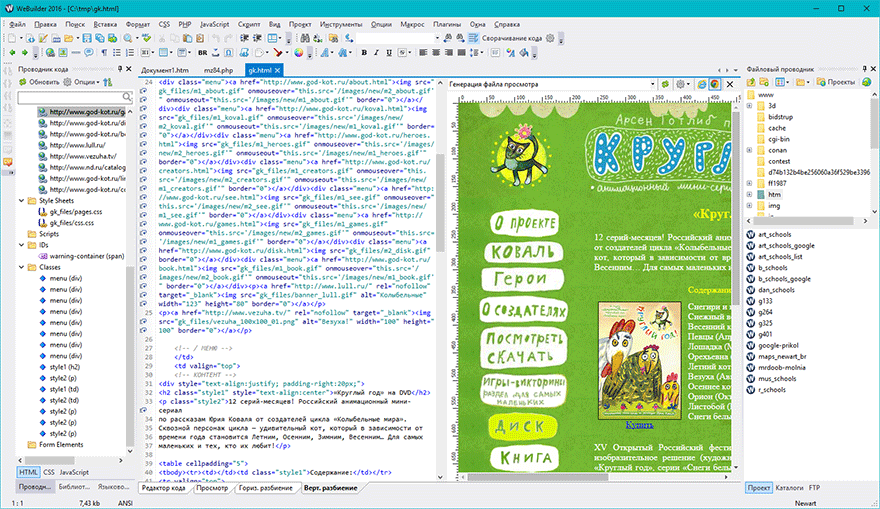This screenshot has height=509, width=880.
Task: Collapse the IDs tree node
Action: 21,245
